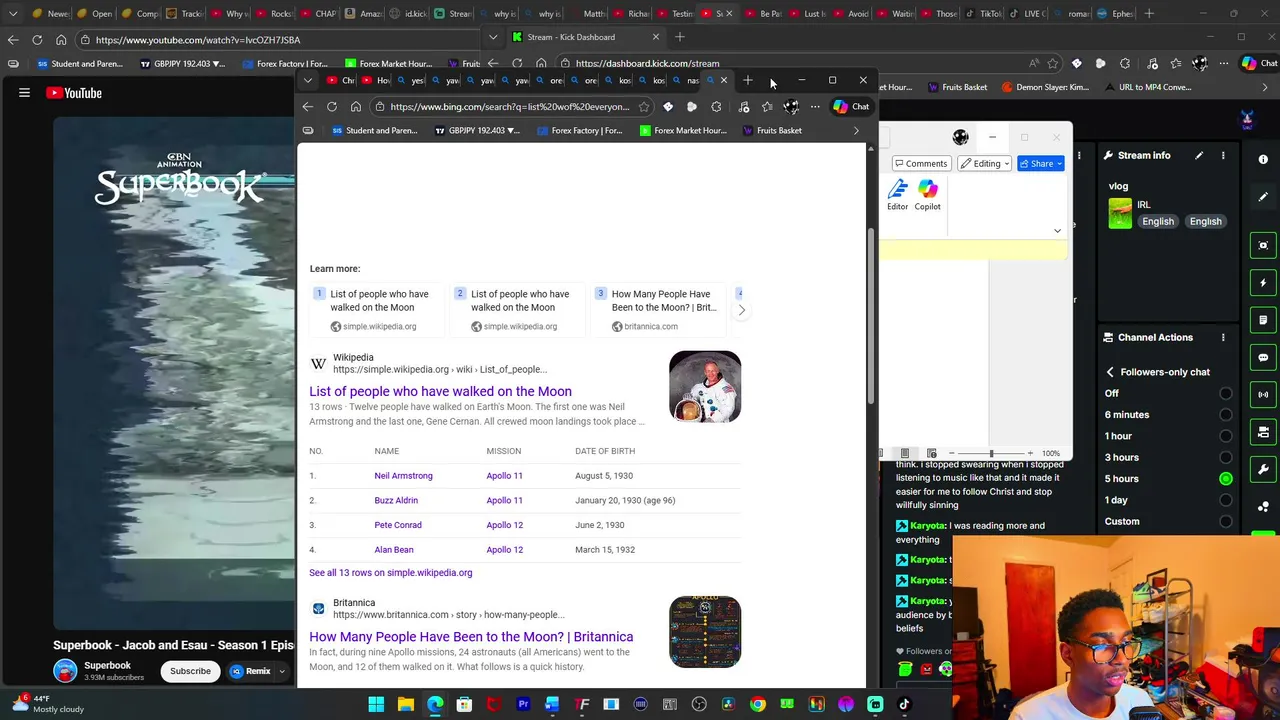This screenshot has width=1280, height=720.
Task: Go back from Followers-only chat submenu
Action: (x=1110, y=372)
